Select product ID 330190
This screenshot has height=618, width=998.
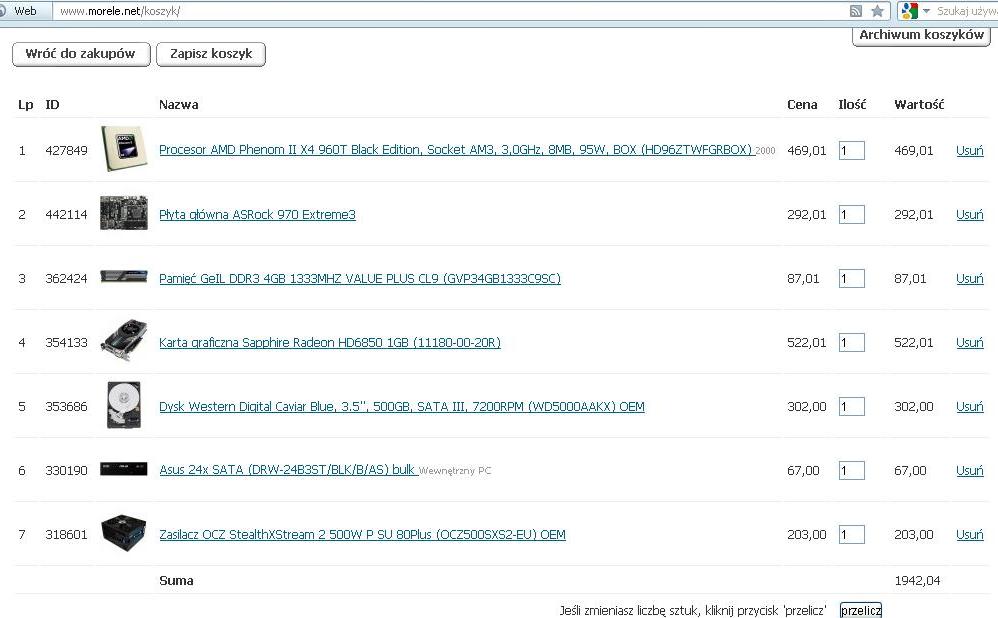[x=66, y=470]
